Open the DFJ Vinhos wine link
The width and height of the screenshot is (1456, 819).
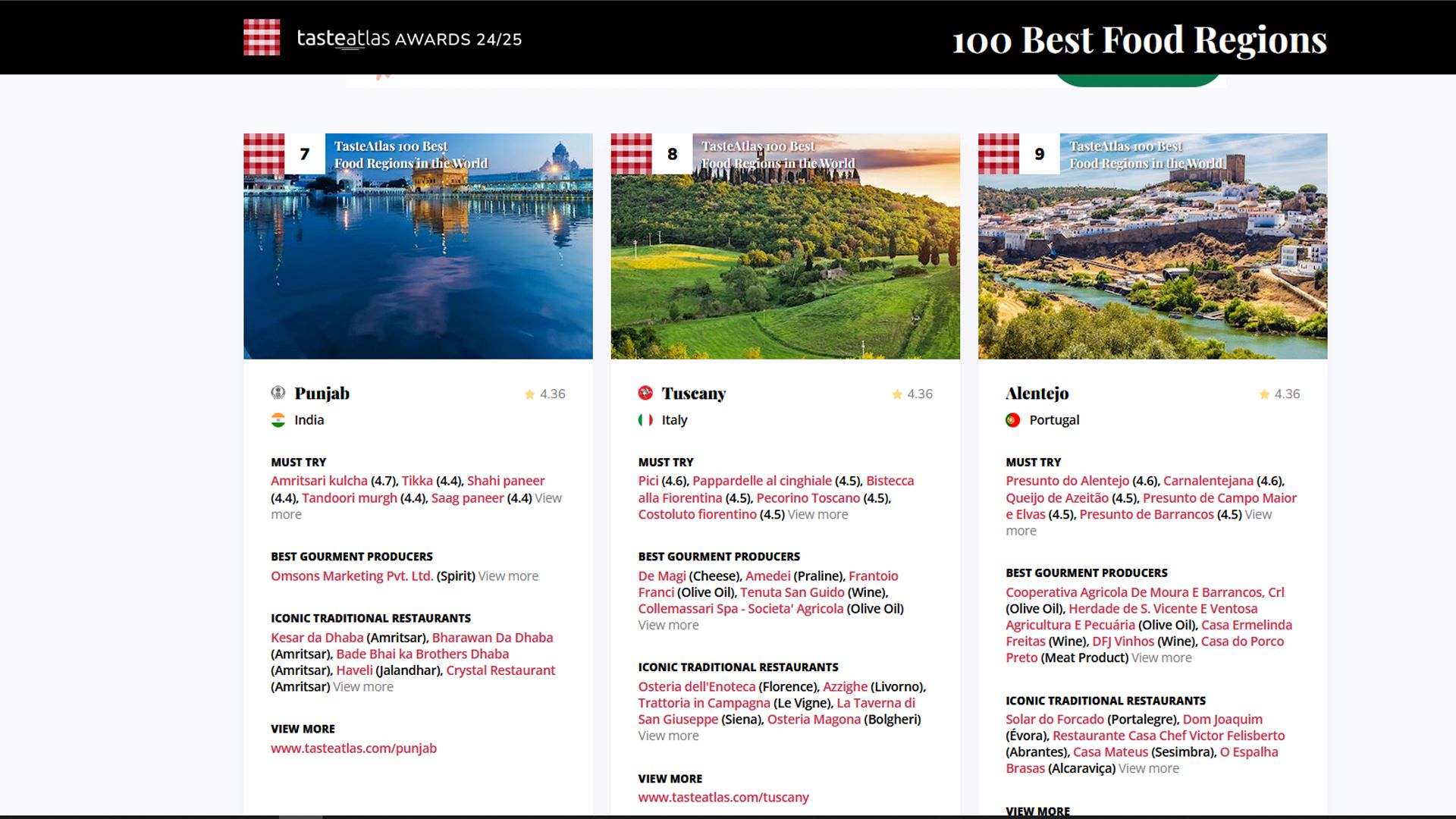1123,642
